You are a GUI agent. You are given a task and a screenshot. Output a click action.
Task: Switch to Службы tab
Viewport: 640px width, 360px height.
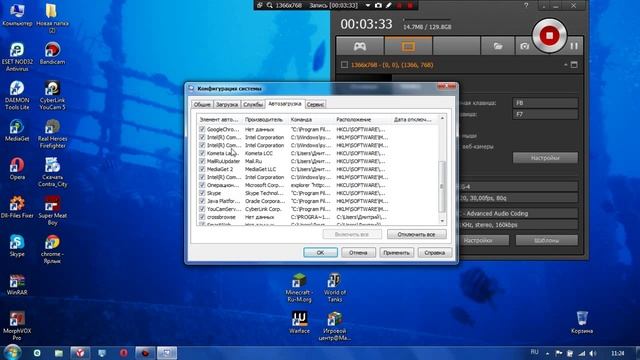coord(253,104)
